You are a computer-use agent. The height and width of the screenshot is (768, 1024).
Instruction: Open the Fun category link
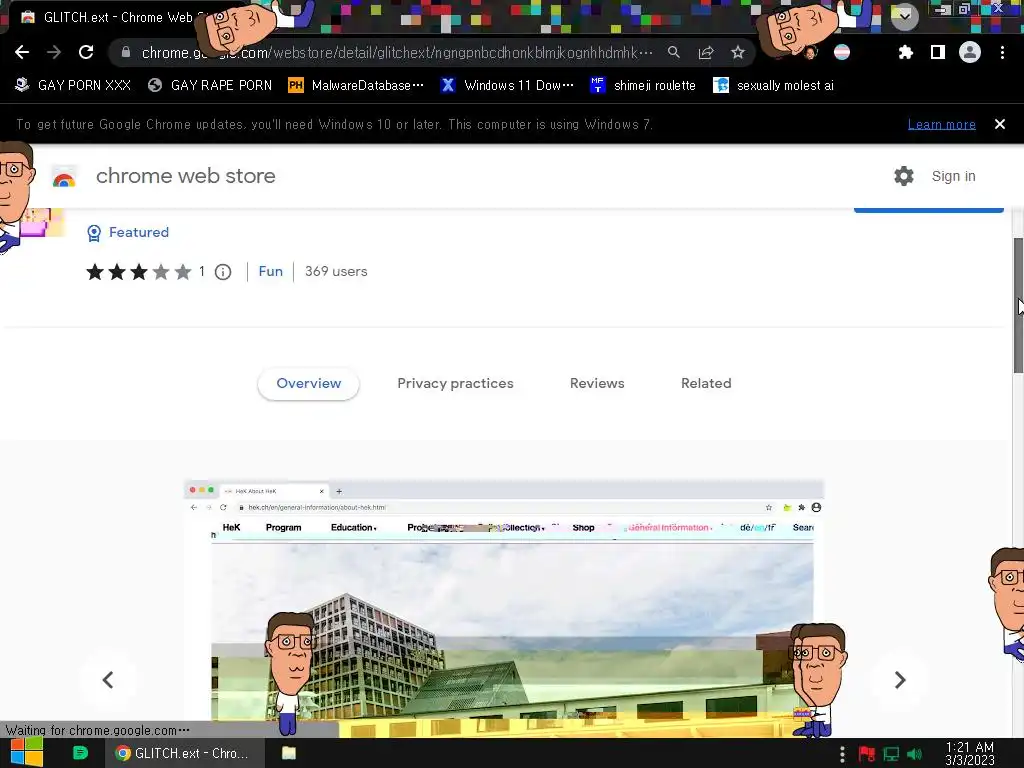tap(270, 271)
